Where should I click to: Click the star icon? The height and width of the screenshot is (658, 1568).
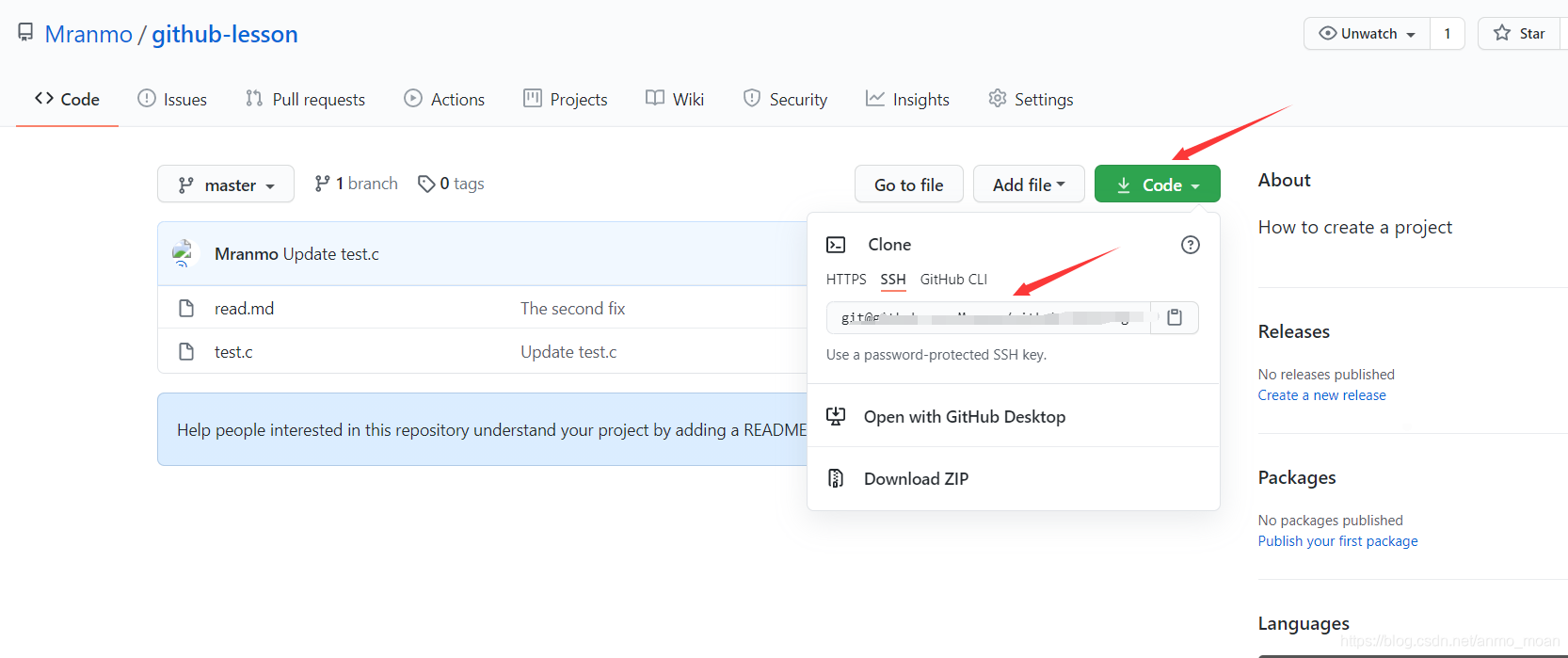(x=1502, y=33)
